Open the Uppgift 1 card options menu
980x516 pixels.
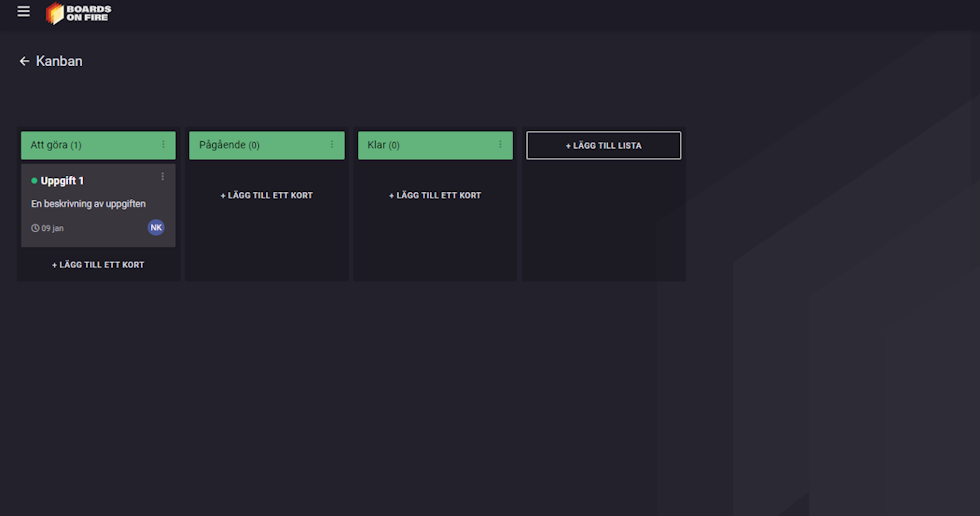tap(162, 177)
